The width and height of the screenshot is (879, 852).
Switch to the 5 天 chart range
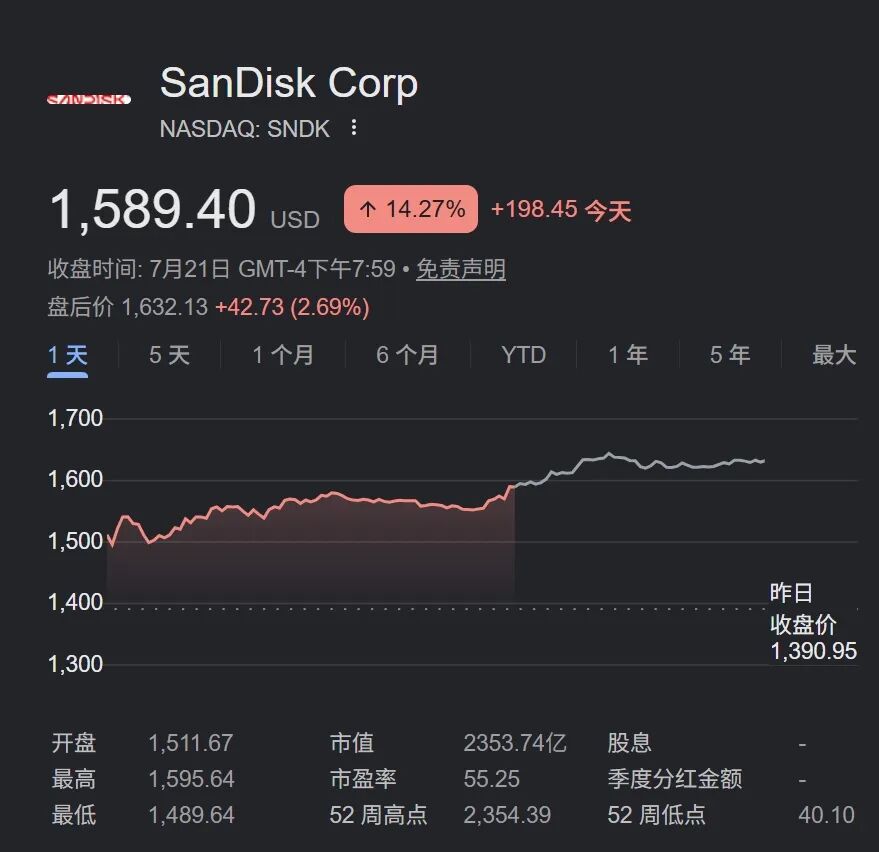pos(169,355)
